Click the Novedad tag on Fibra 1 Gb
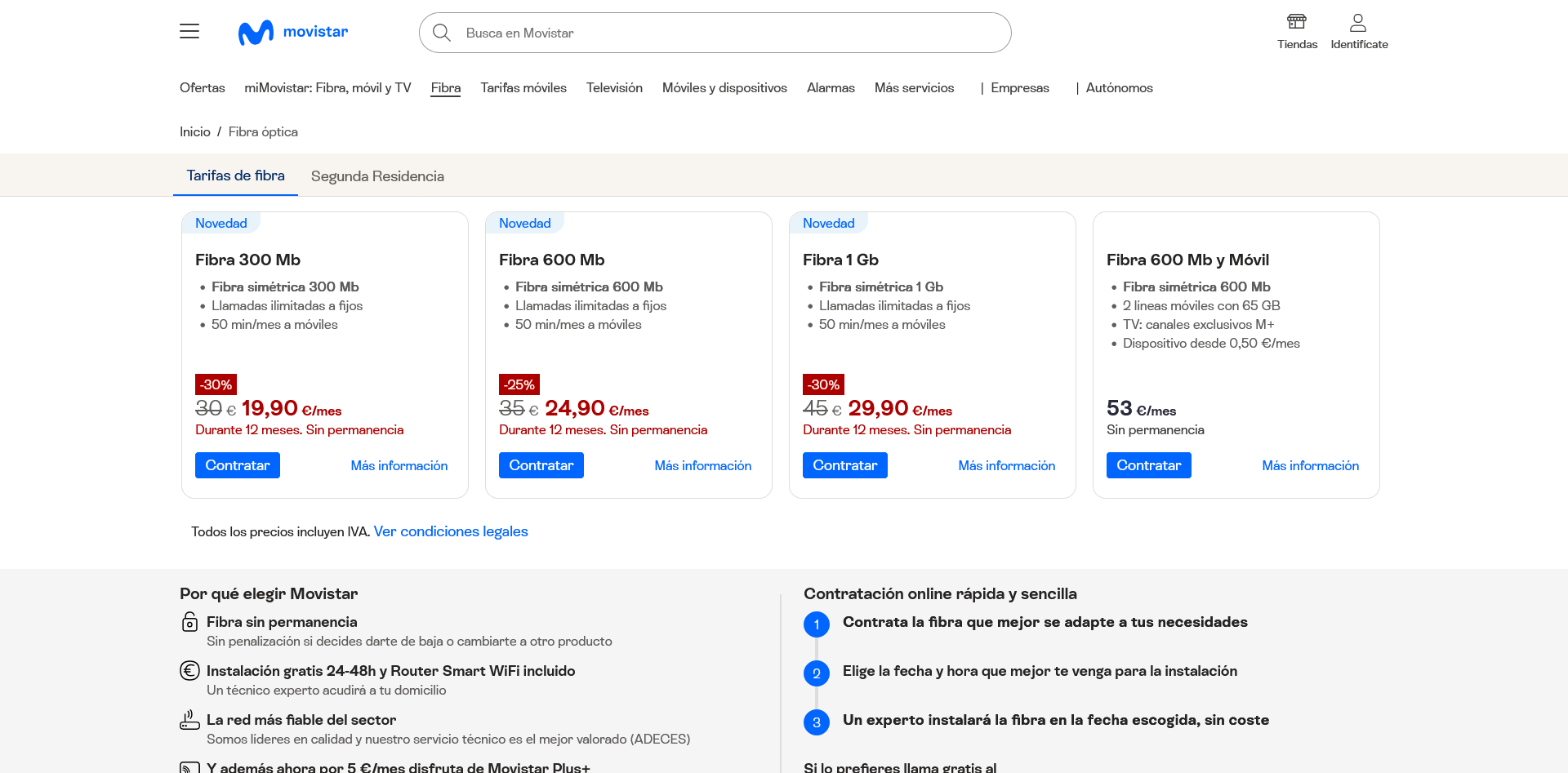The height and width of the screenshot is (773, 1568). tap(828, 223)
